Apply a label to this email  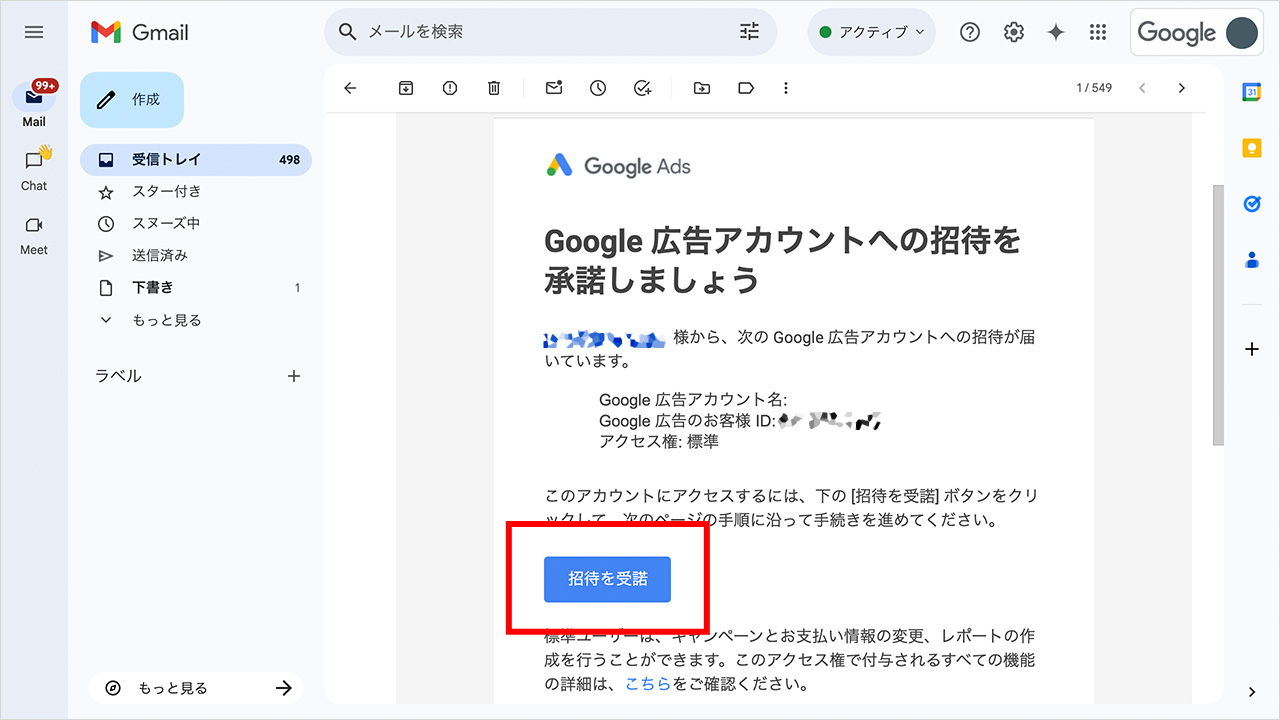(746, 88)
